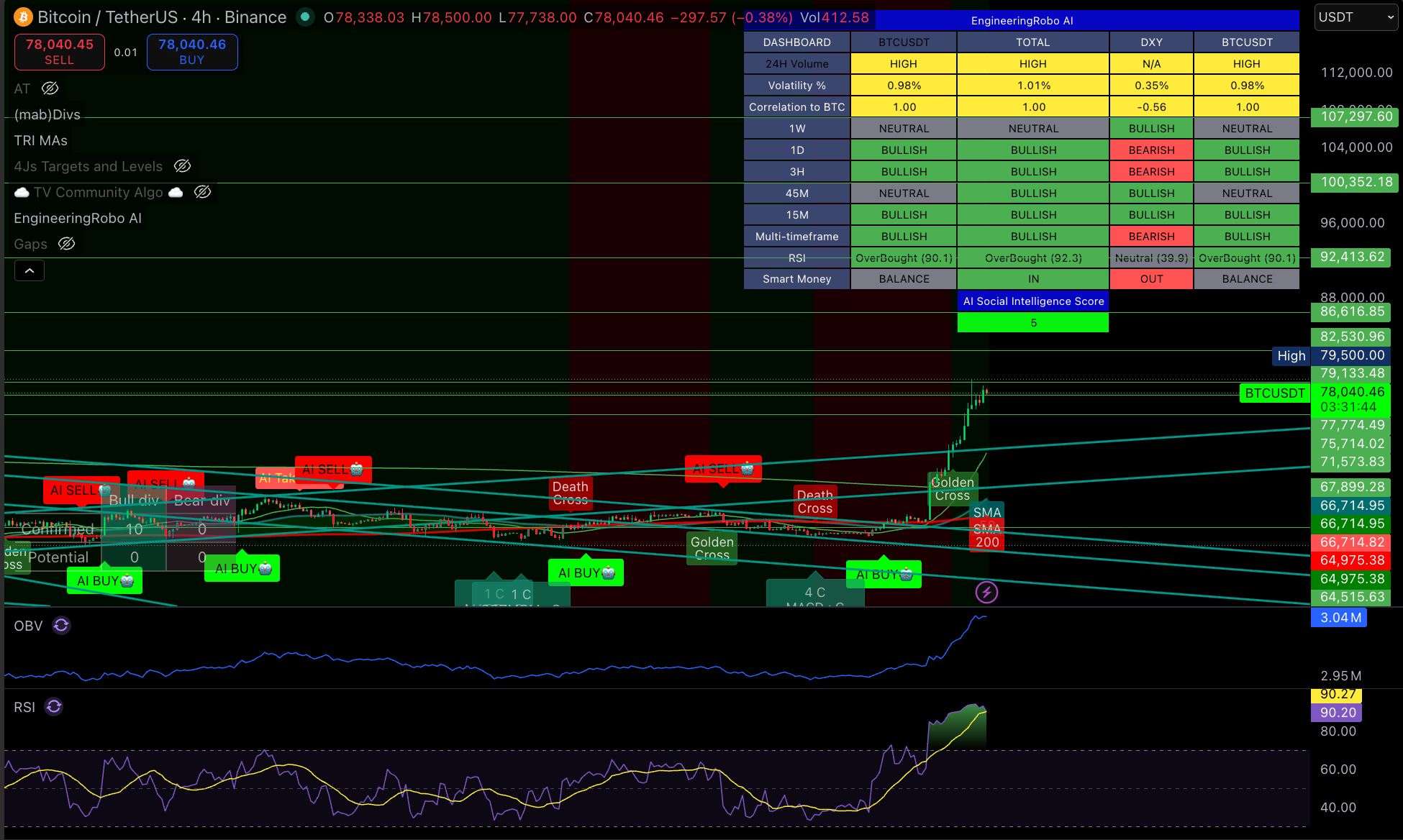Click the 4 C marker on chart

815,593
